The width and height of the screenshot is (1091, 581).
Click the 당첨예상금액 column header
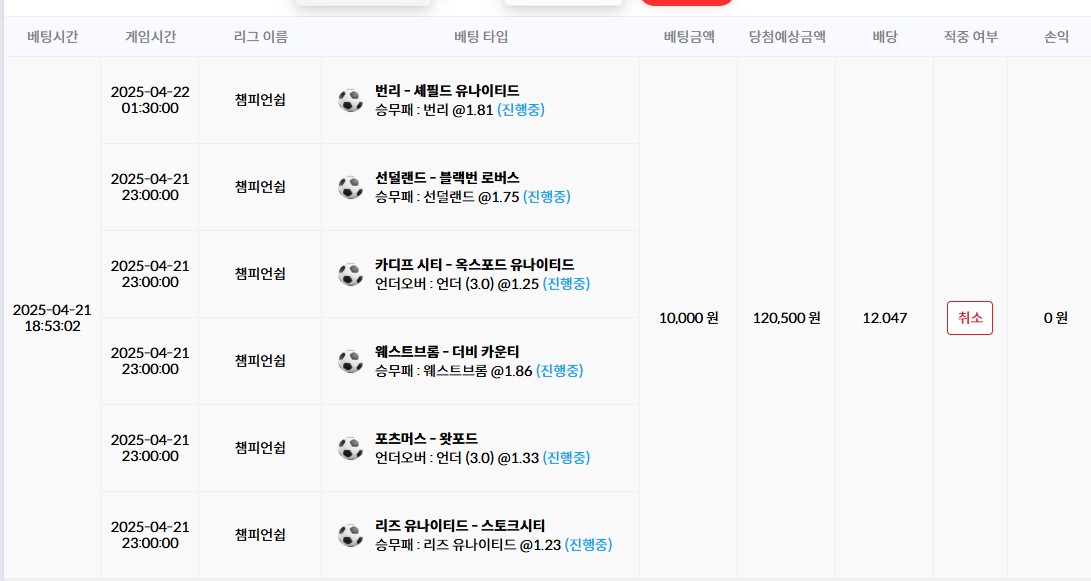click(787, 37)
